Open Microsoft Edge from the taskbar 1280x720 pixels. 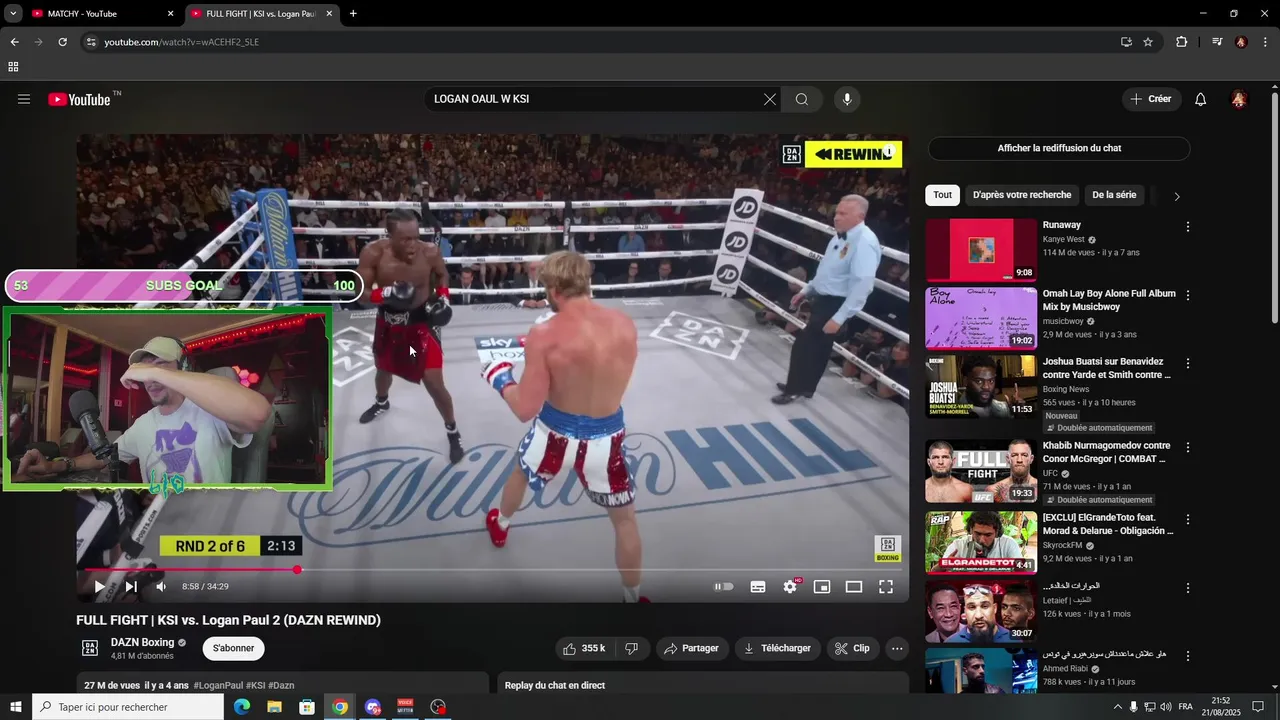click(242, 707)
